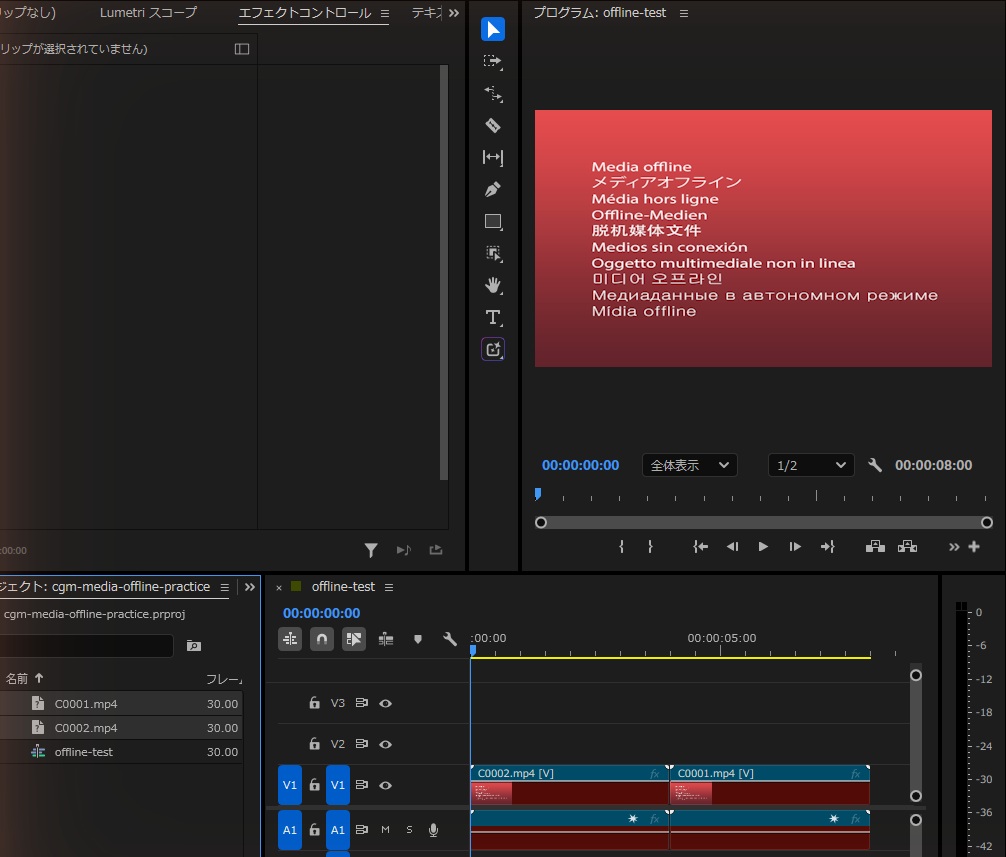Step back one frame
This screenshot has width=1006, height=857.
tap(732, 547)
